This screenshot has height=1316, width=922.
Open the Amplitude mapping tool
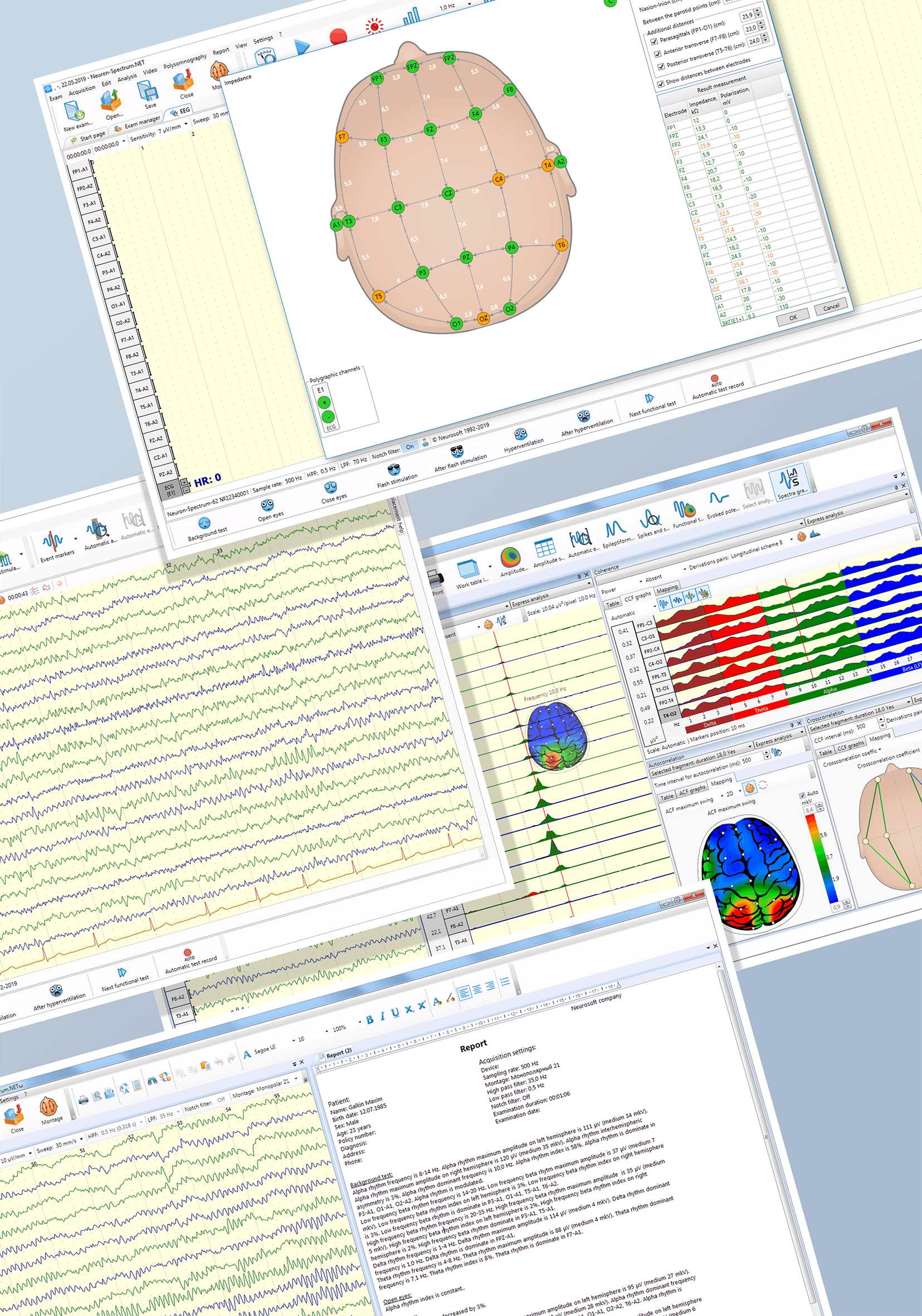512,561
